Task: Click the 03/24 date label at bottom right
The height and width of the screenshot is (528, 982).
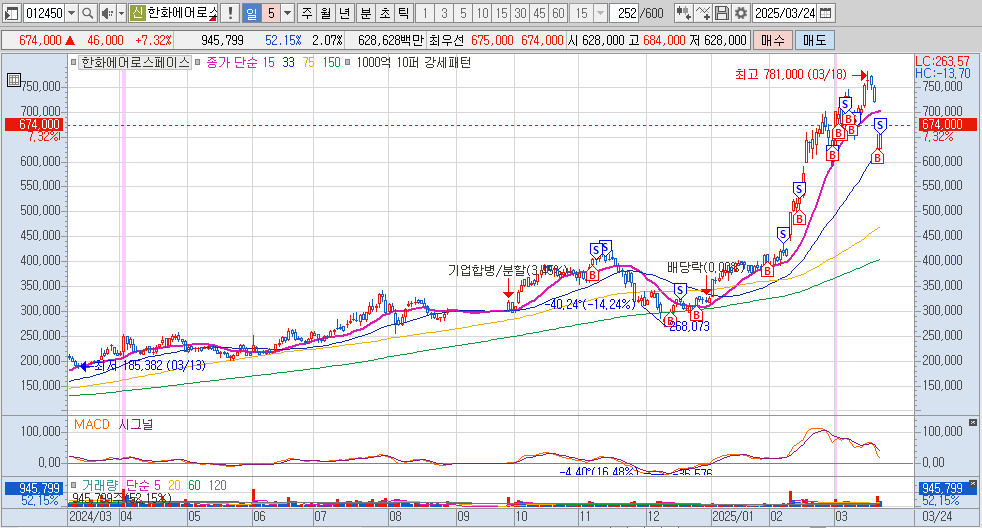Action: coord(938,517)
